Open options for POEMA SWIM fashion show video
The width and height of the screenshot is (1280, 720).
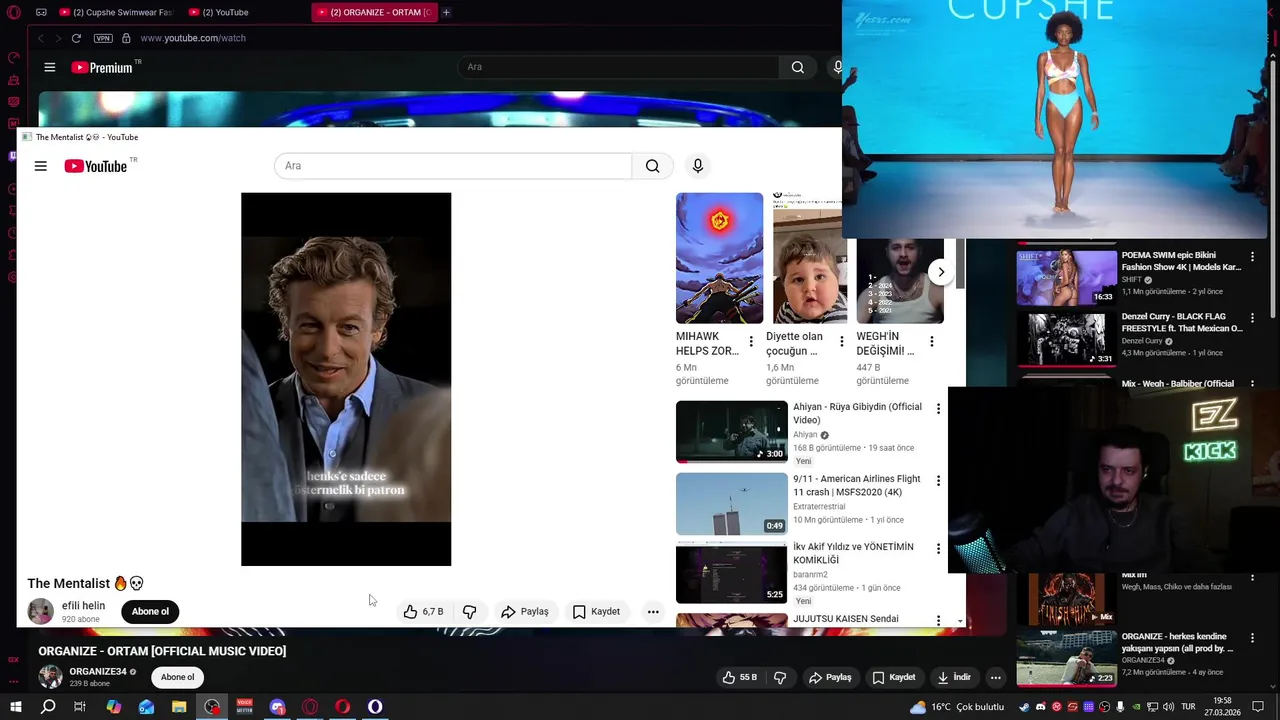pyautogui.click(x=1252, y=257)
